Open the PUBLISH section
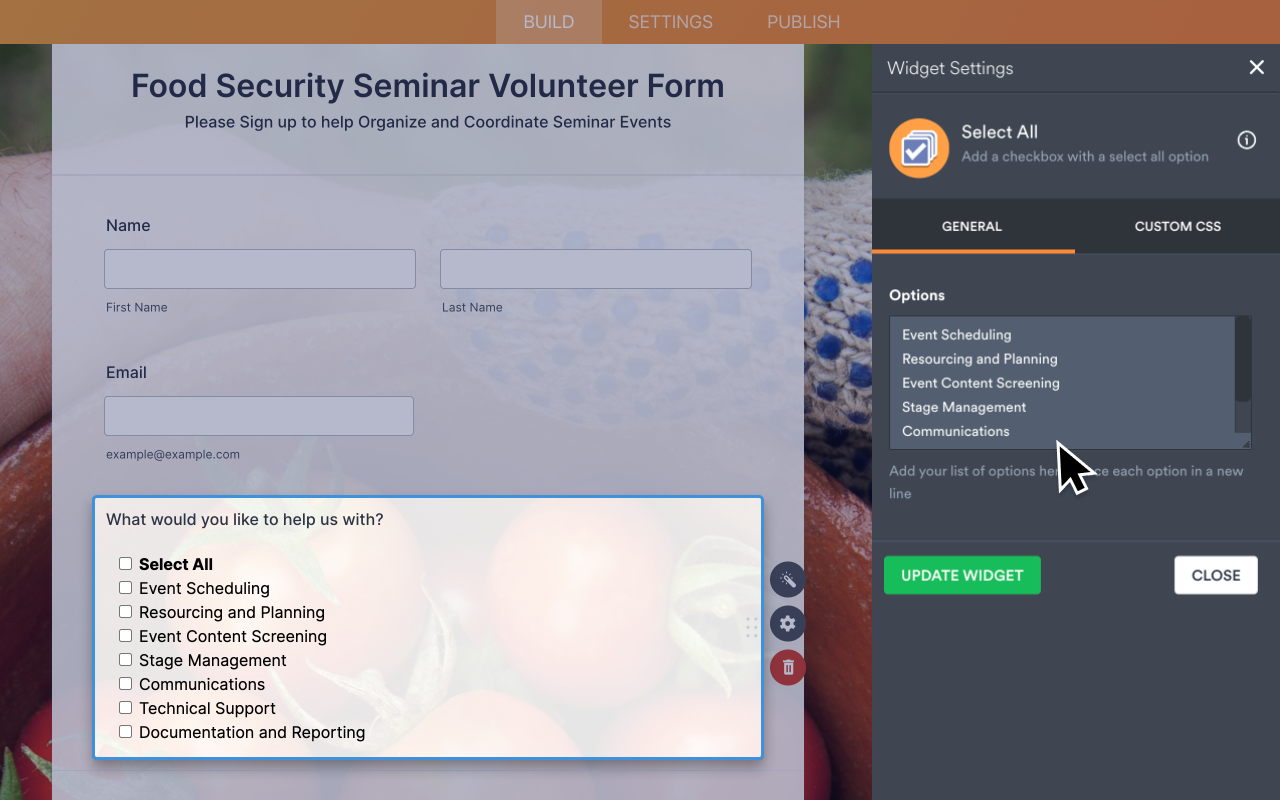The image size is (1280, 800). pos(803,21)
